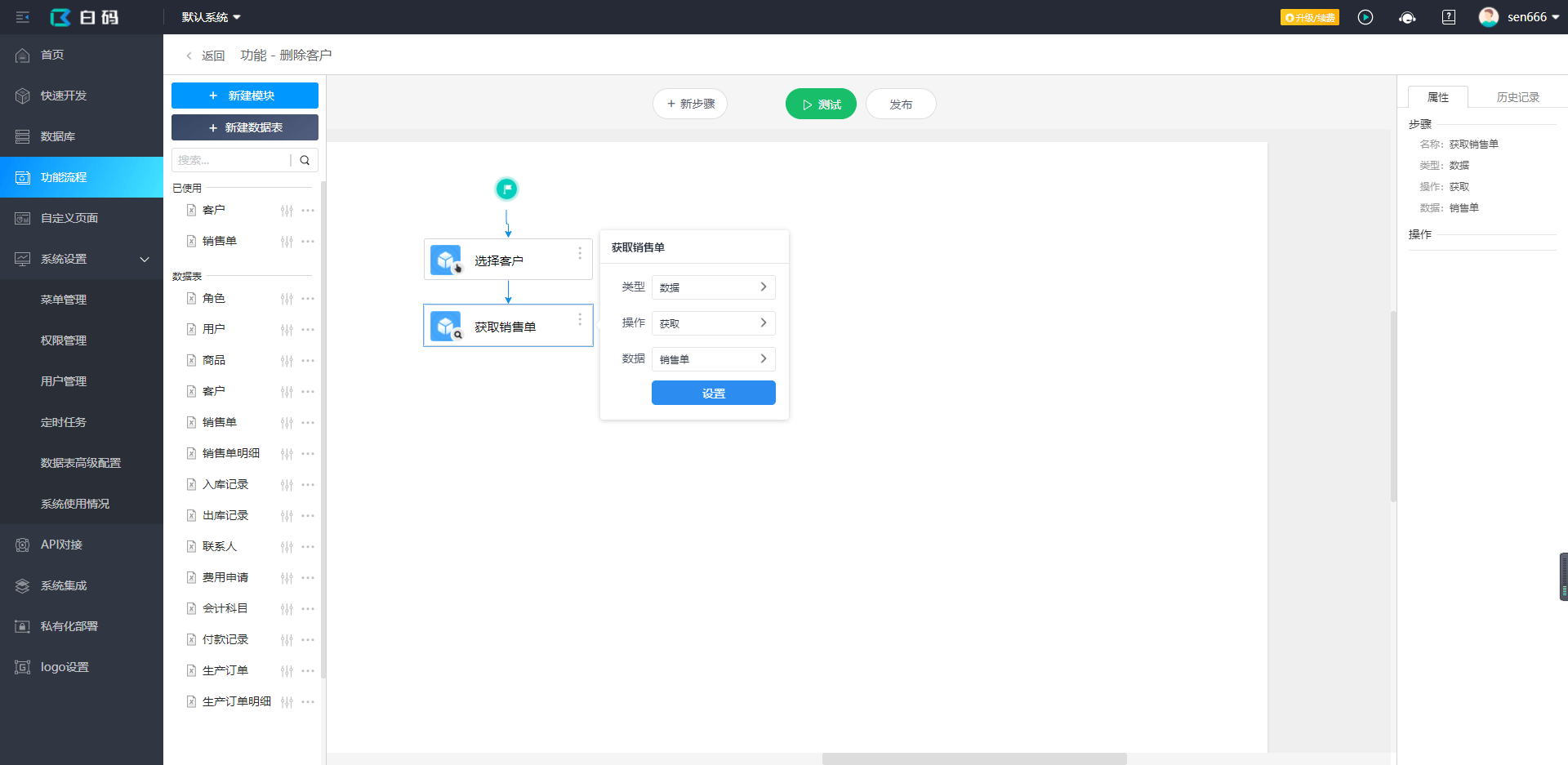Viewport: 1568px width, 765px height.
Task: Open the 默认系统 system switcher
Action: click(211, 17)
